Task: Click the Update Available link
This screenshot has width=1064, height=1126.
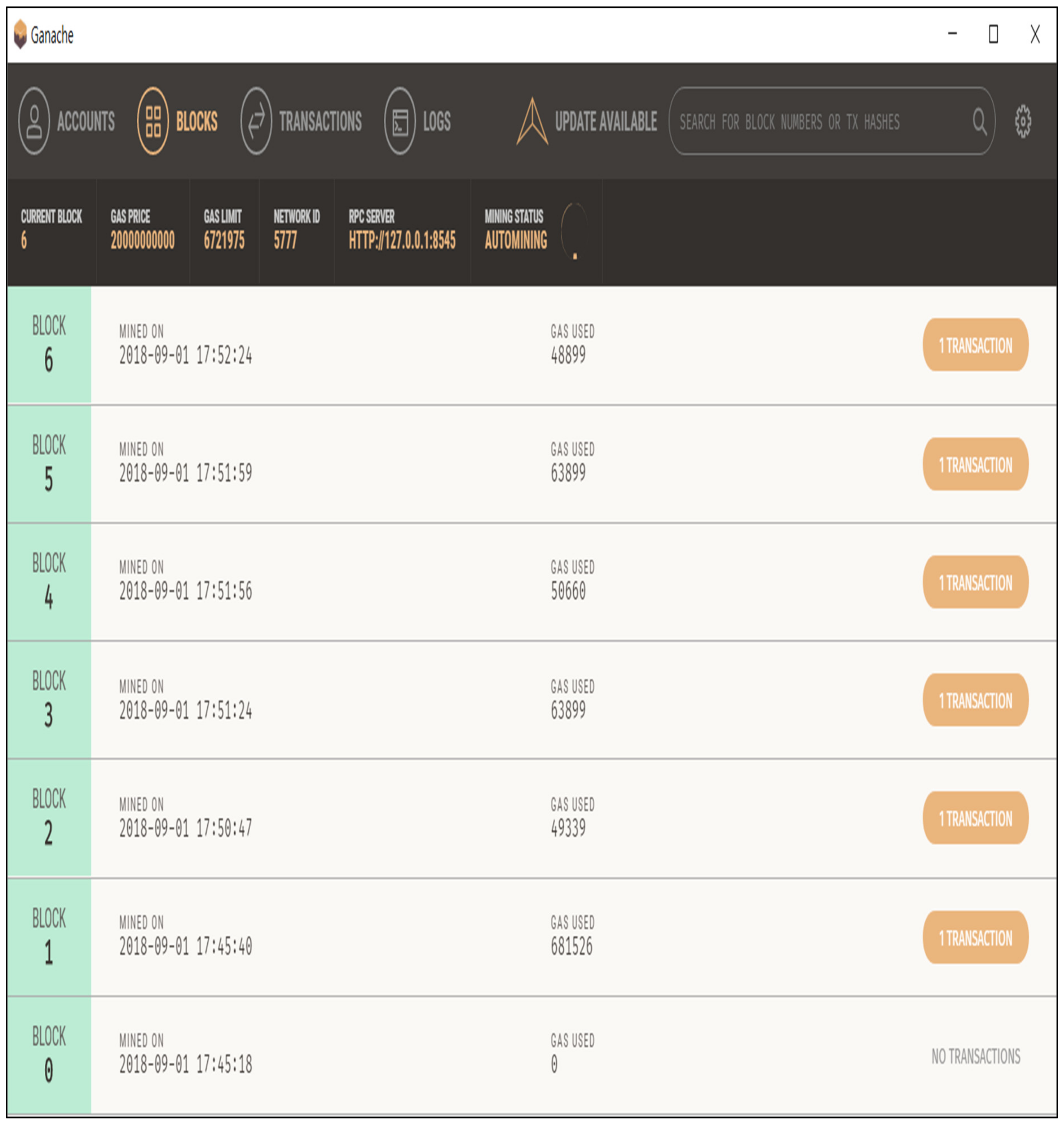Action: [x=605, y=121]
